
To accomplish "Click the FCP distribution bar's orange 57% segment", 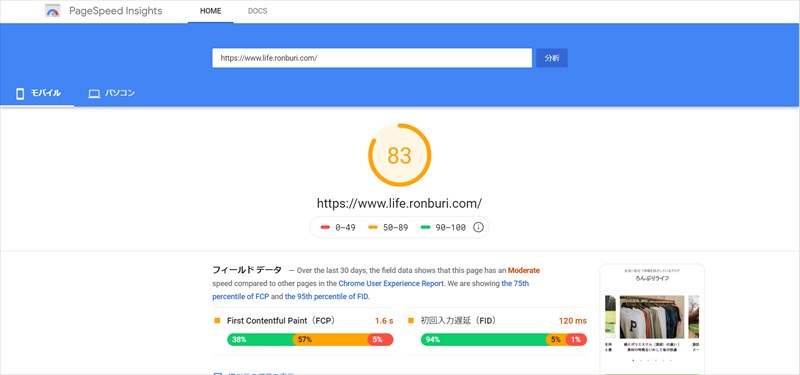I will 332,340.
